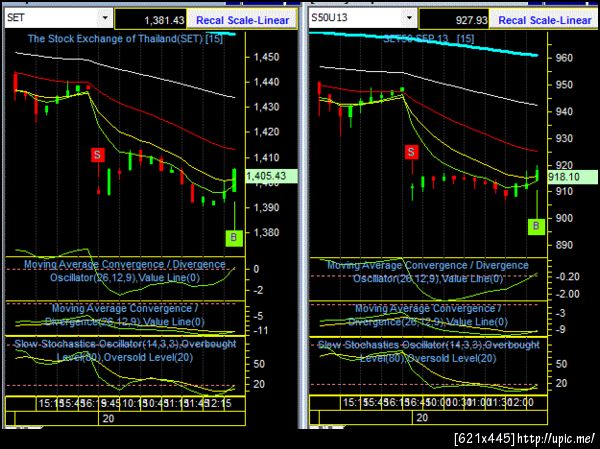Click the -11 MACD scale value
Image resolution: width=600 pixels, height=449 pixels.
[x=261, y=331]
